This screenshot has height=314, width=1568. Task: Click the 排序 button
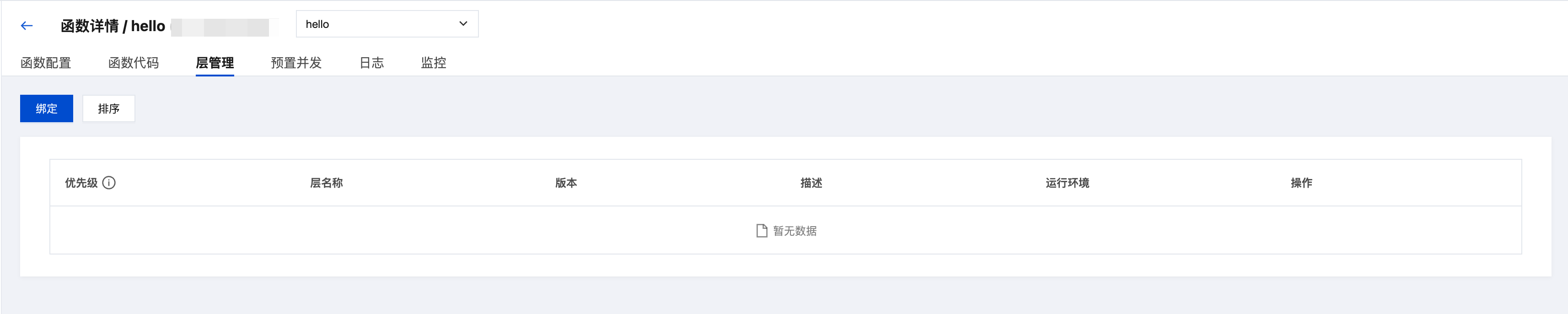click(x=108, y=108)
